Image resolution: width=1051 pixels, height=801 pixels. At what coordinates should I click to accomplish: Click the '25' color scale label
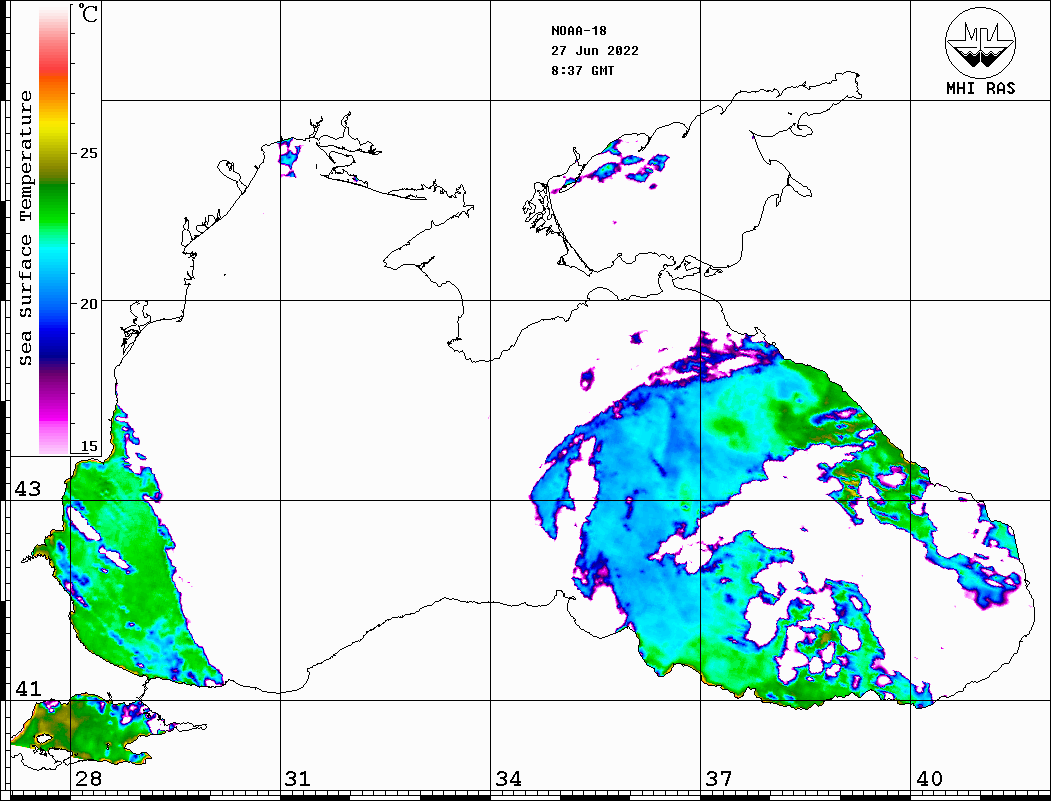point(89,153)
